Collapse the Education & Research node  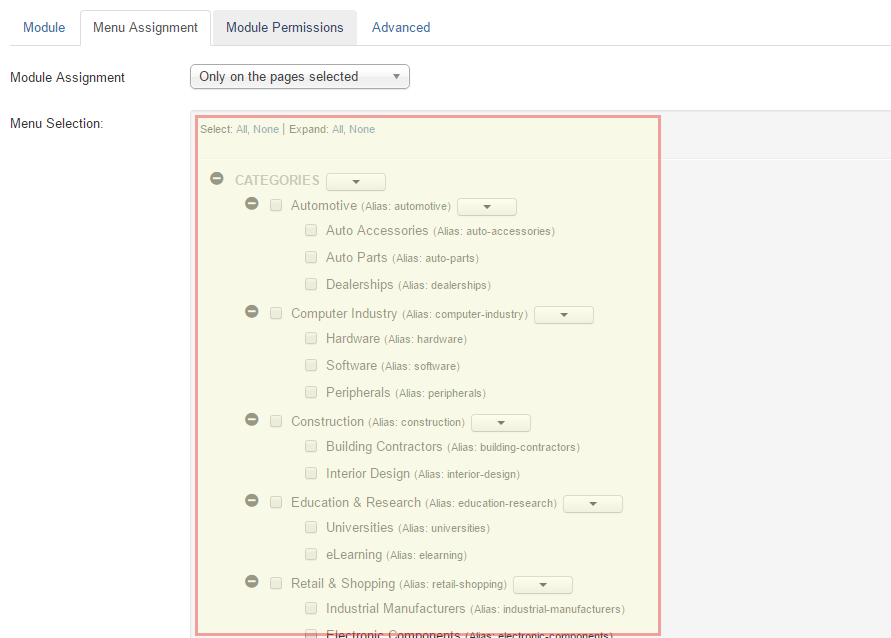(252, 501)
